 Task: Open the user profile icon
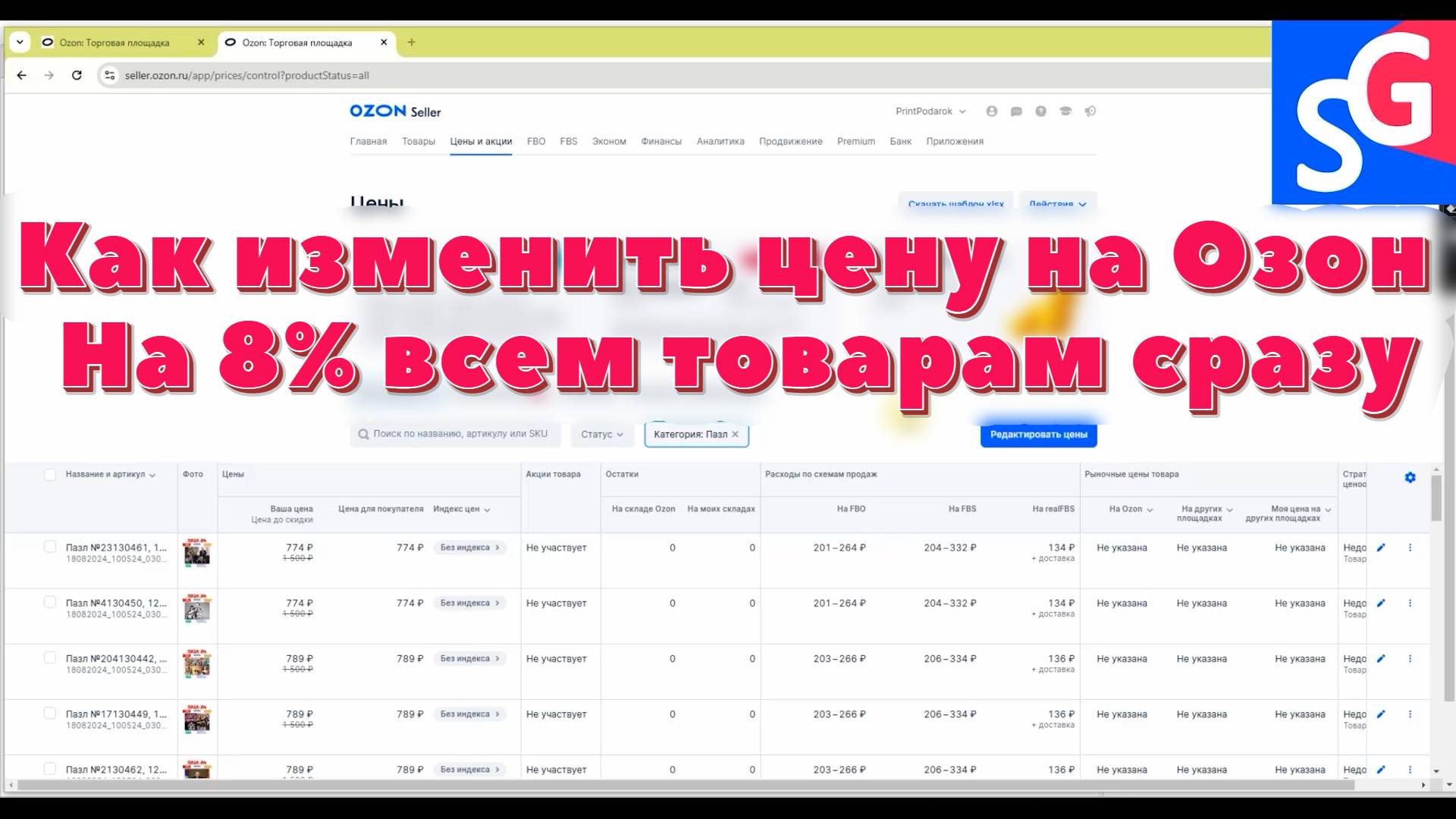pyautogui.click(x=991, y=111)
